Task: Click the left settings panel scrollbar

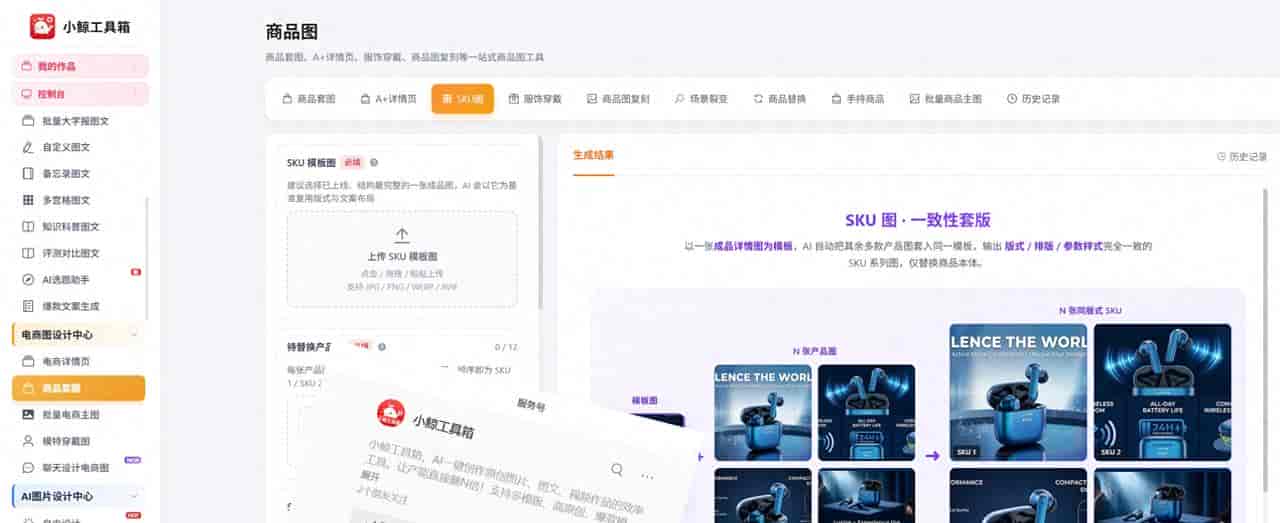Action: coord(541,225)
